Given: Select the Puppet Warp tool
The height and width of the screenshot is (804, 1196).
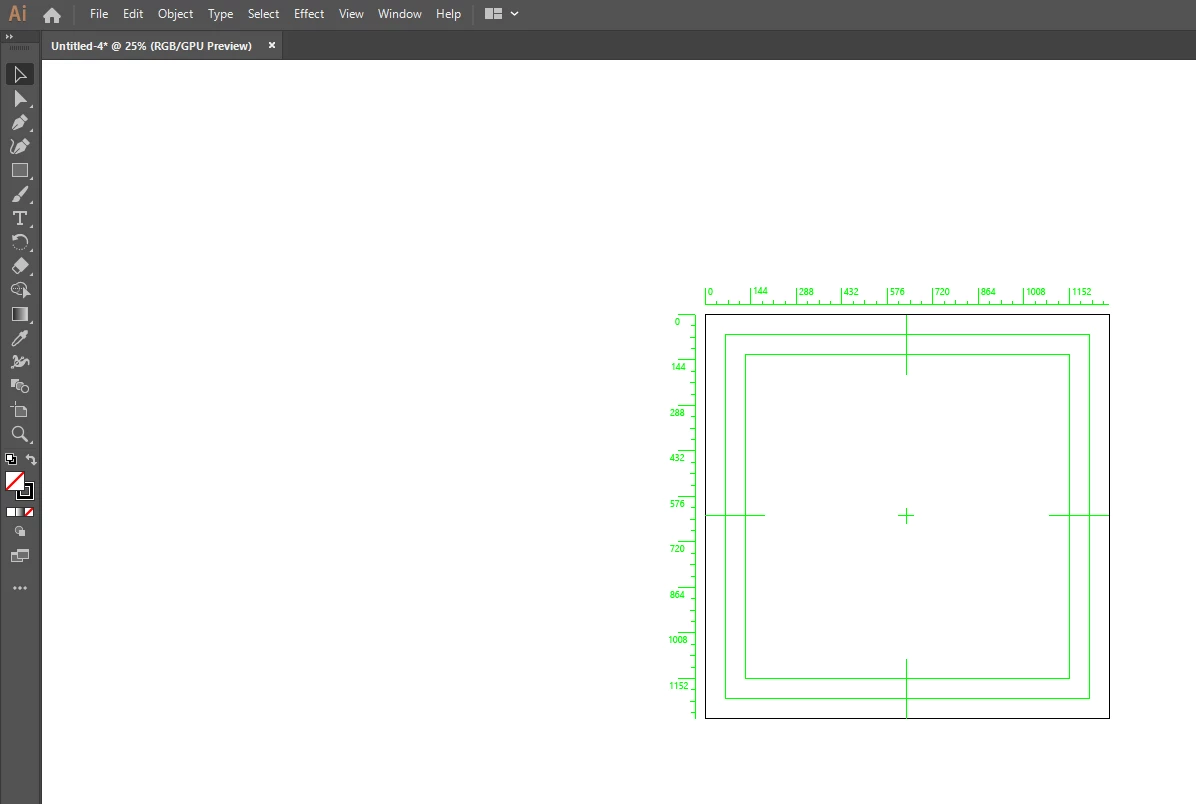Looking at the screenshot, I should [20, 362].
